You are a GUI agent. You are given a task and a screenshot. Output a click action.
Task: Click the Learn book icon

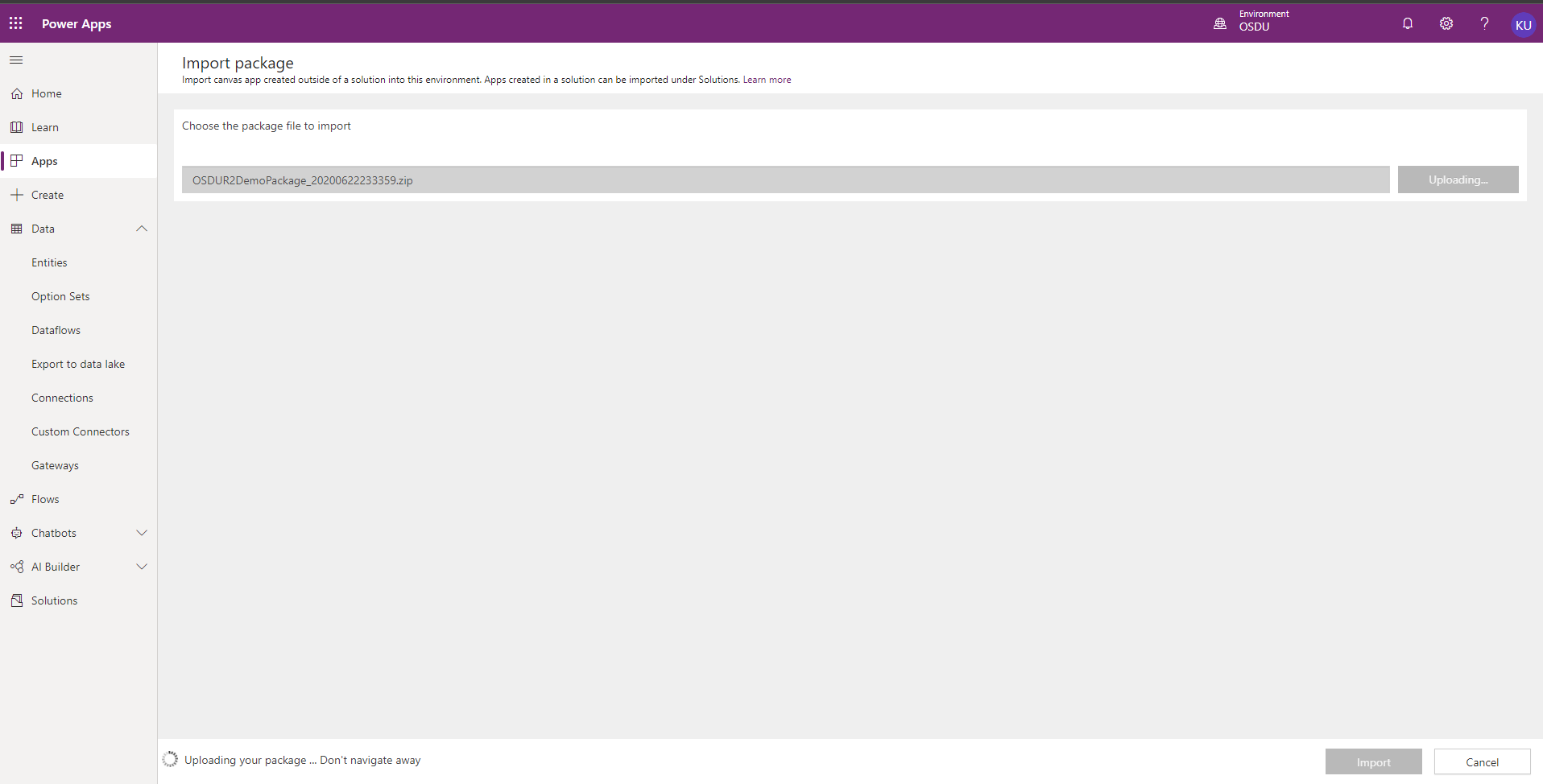click(17, 127)
